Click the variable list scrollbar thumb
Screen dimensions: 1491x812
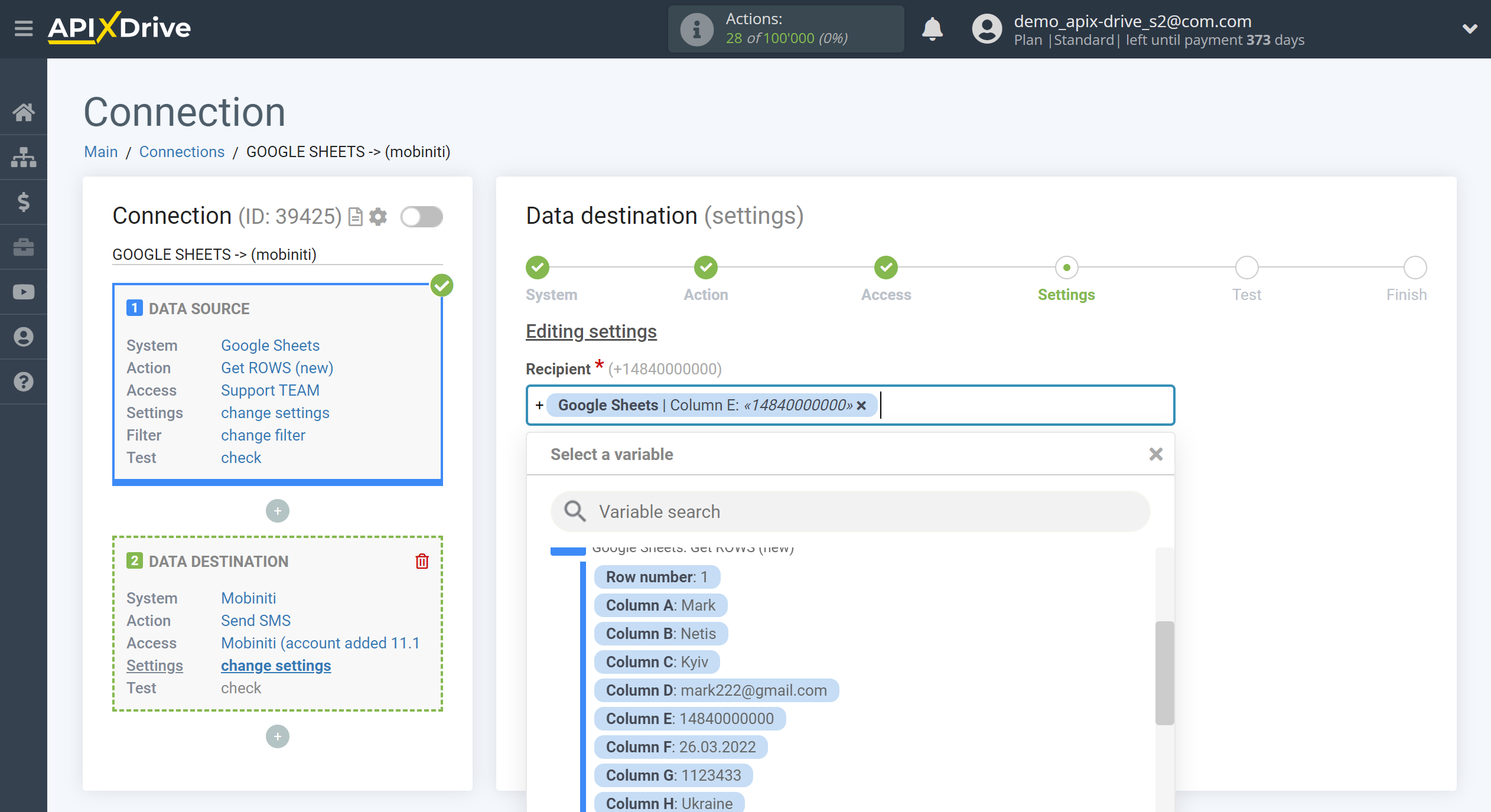pos(1164,673)
